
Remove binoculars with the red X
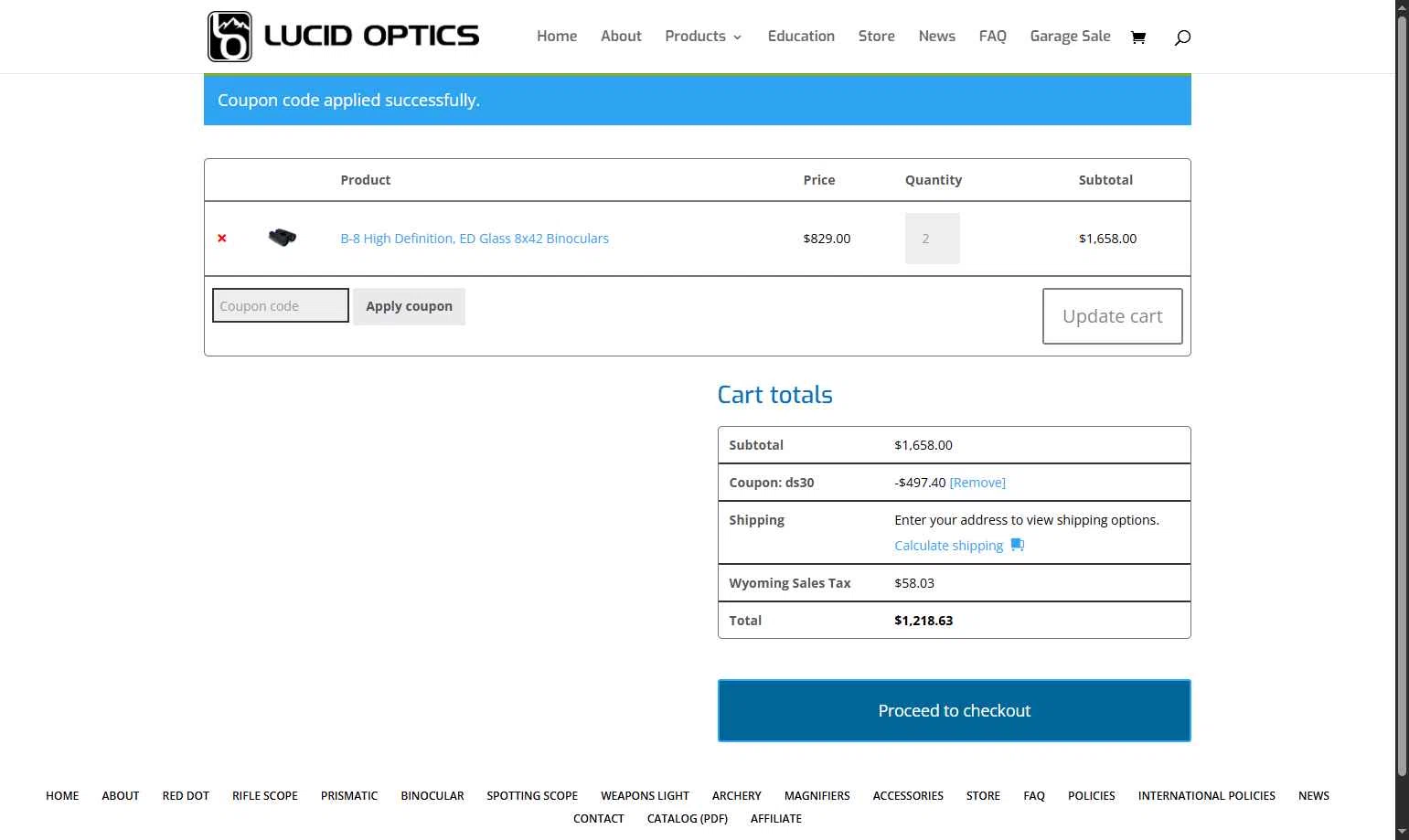pos(221,239)
